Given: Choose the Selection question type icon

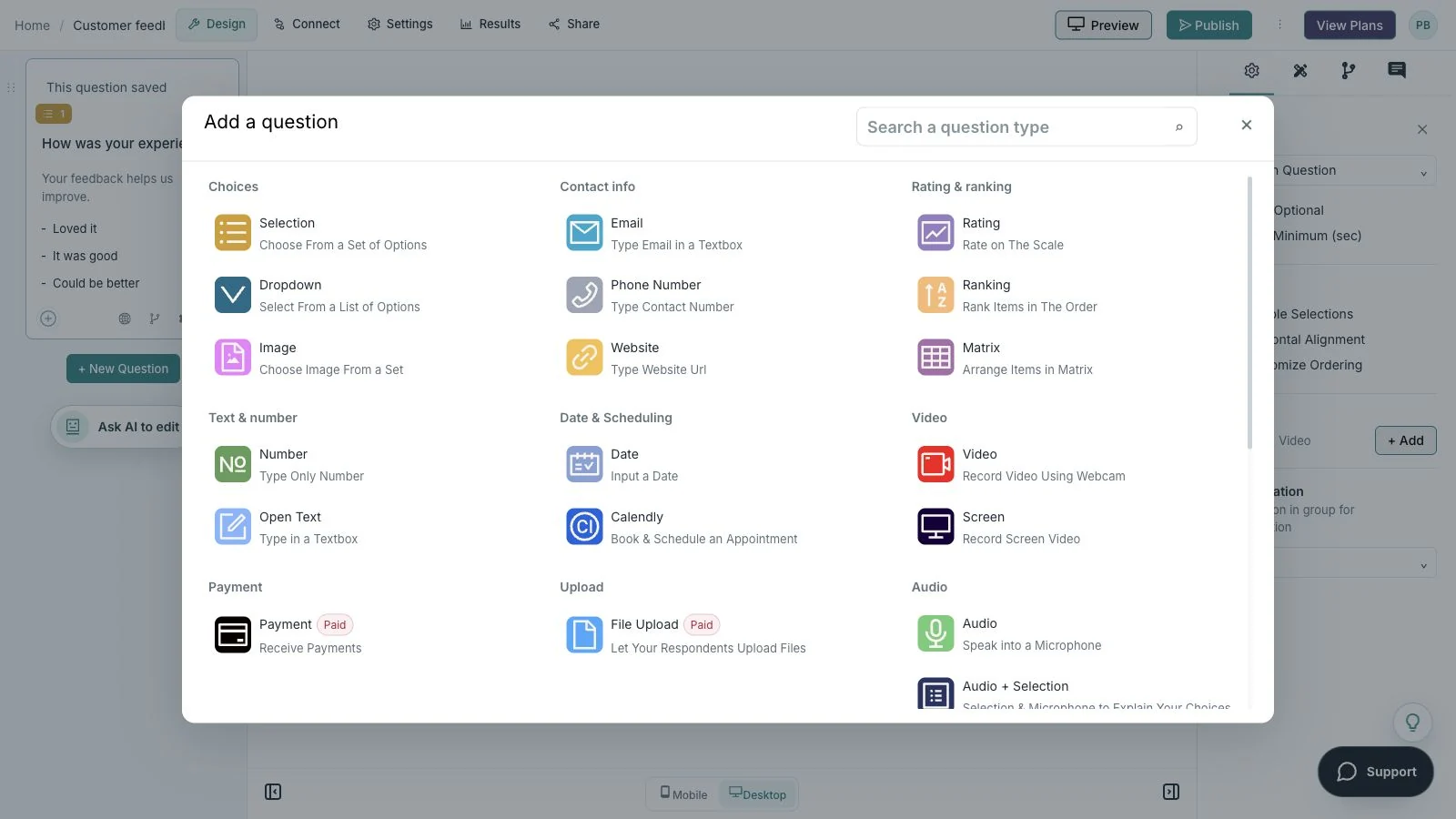Looking at the screenshot, I should tap(233, 233).
